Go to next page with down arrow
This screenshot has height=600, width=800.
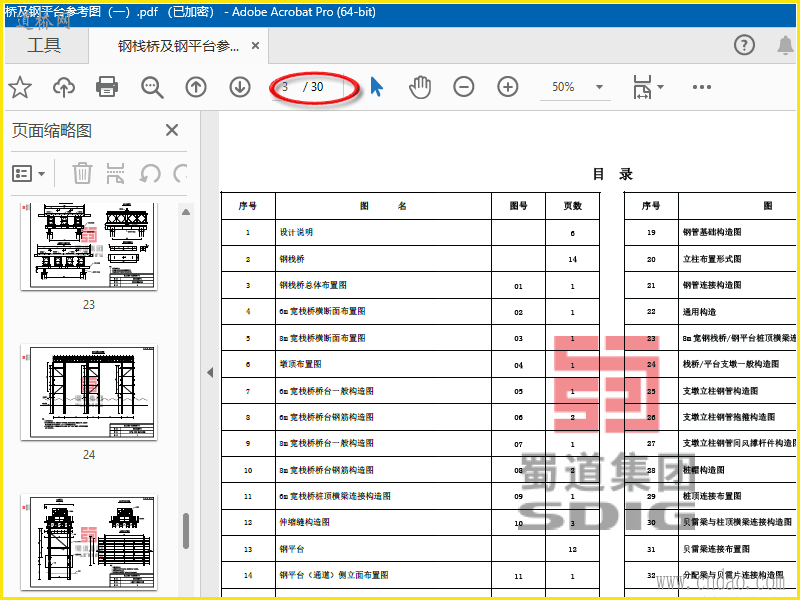pos(240,87)
